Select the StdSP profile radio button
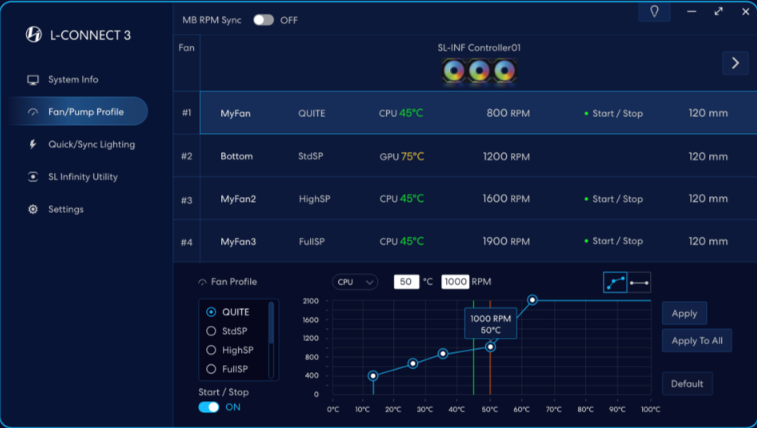Screen dimensions: 757x428 point(211,331)
